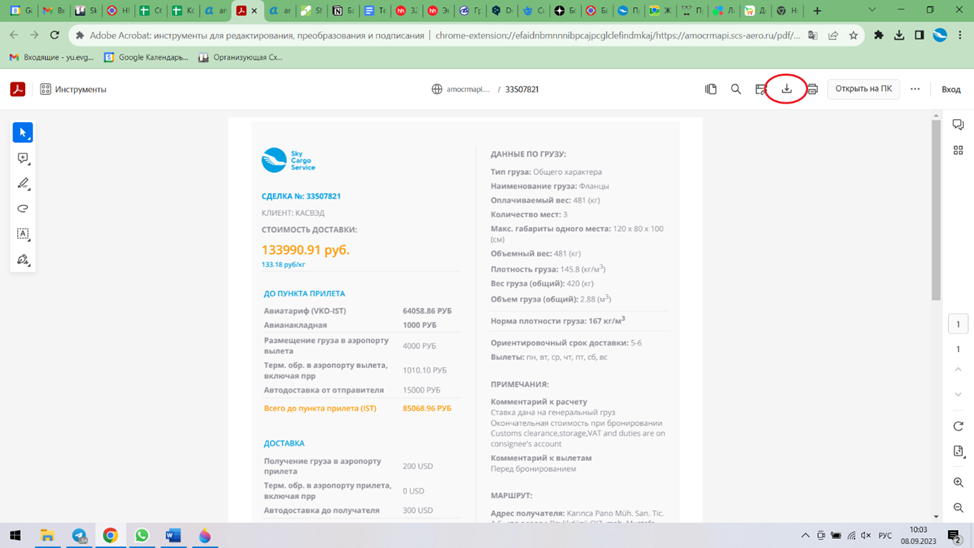The width and height of the screenshot is (974, 548).
Task: Open the search magnifier in Acrobat toolbar
Action: [736, 89]
